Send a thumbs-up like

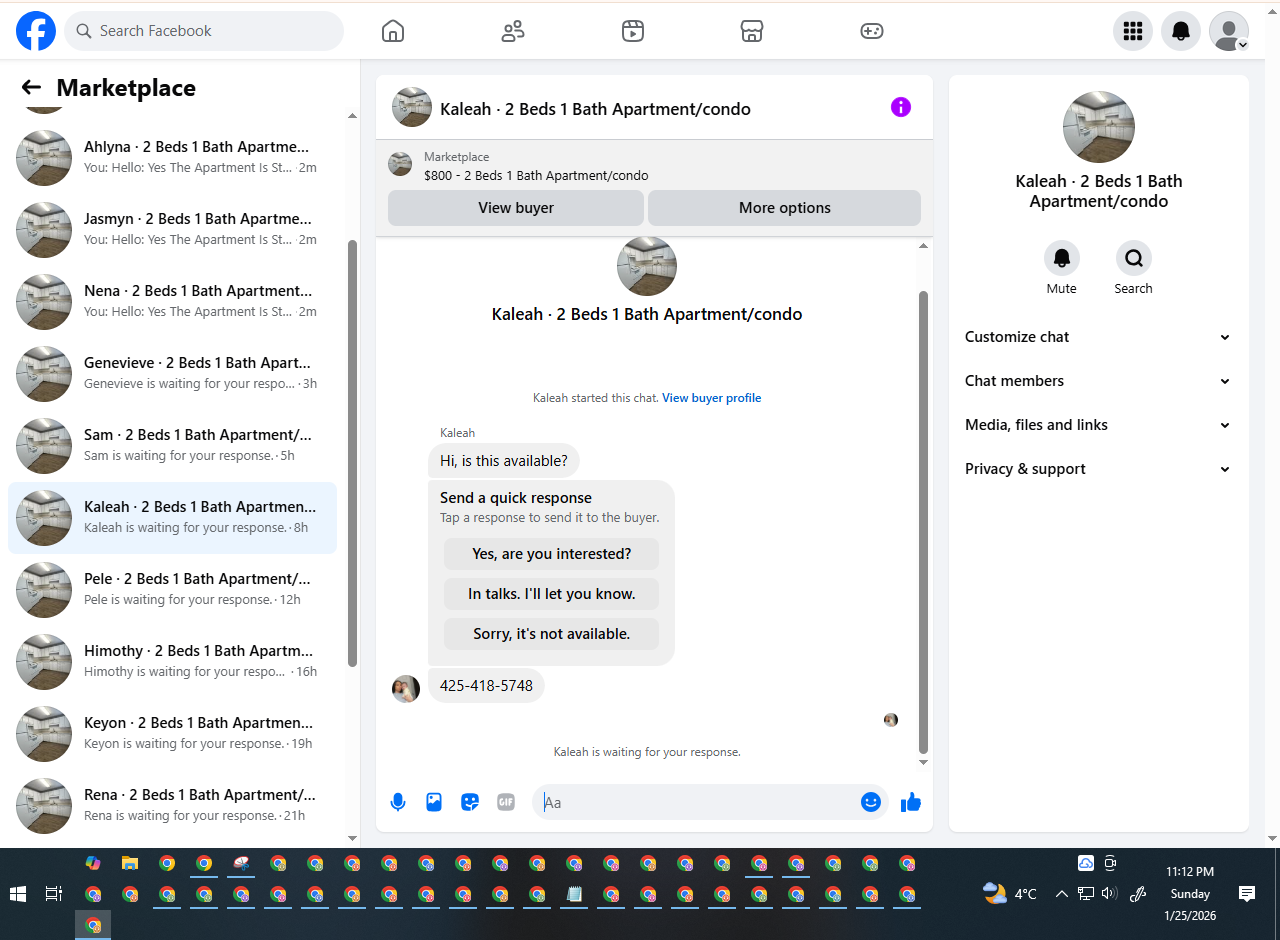pos(911,802)
